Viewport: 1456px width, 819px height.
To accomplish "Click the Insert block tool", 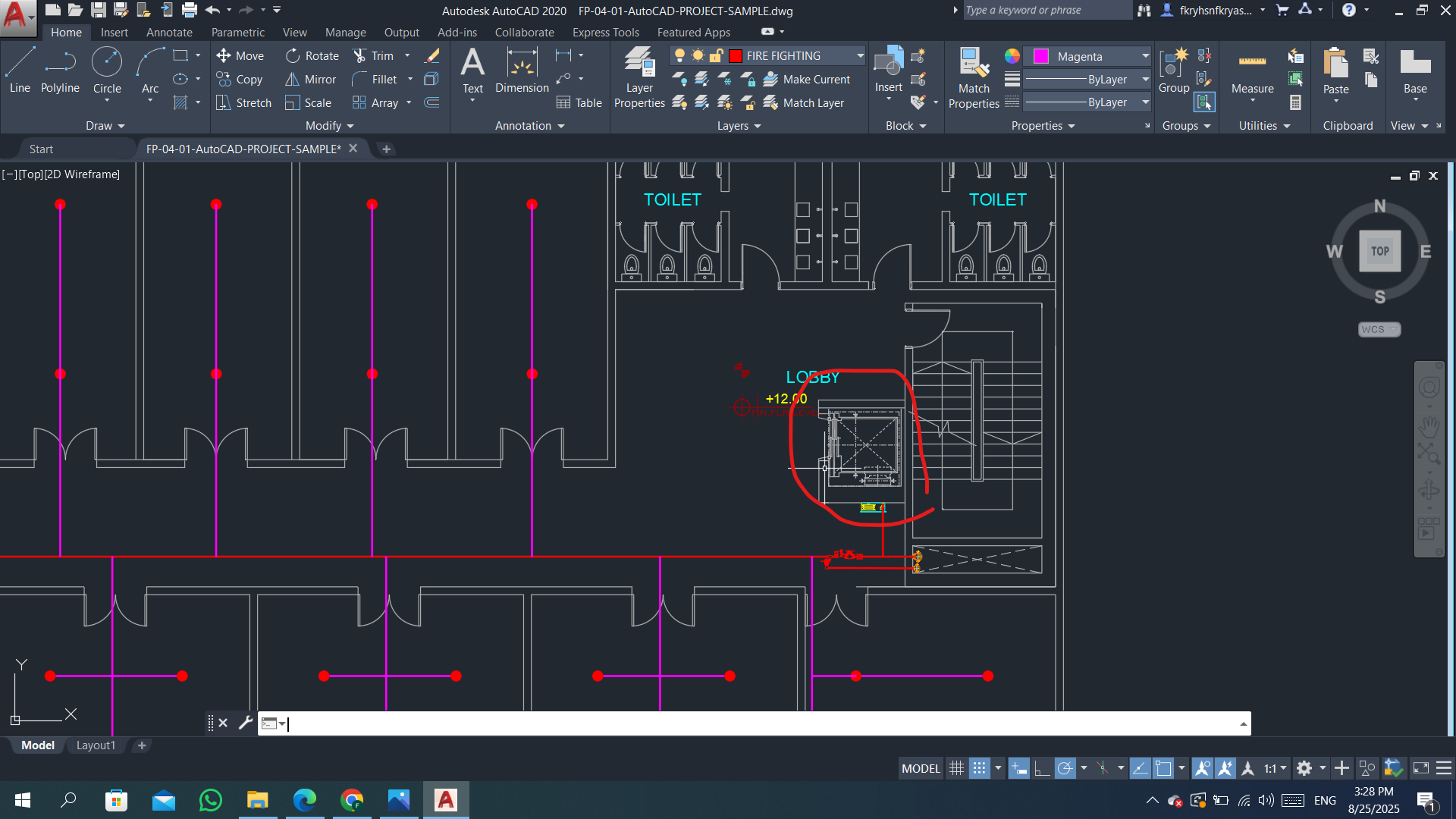I will click(888, 71).
